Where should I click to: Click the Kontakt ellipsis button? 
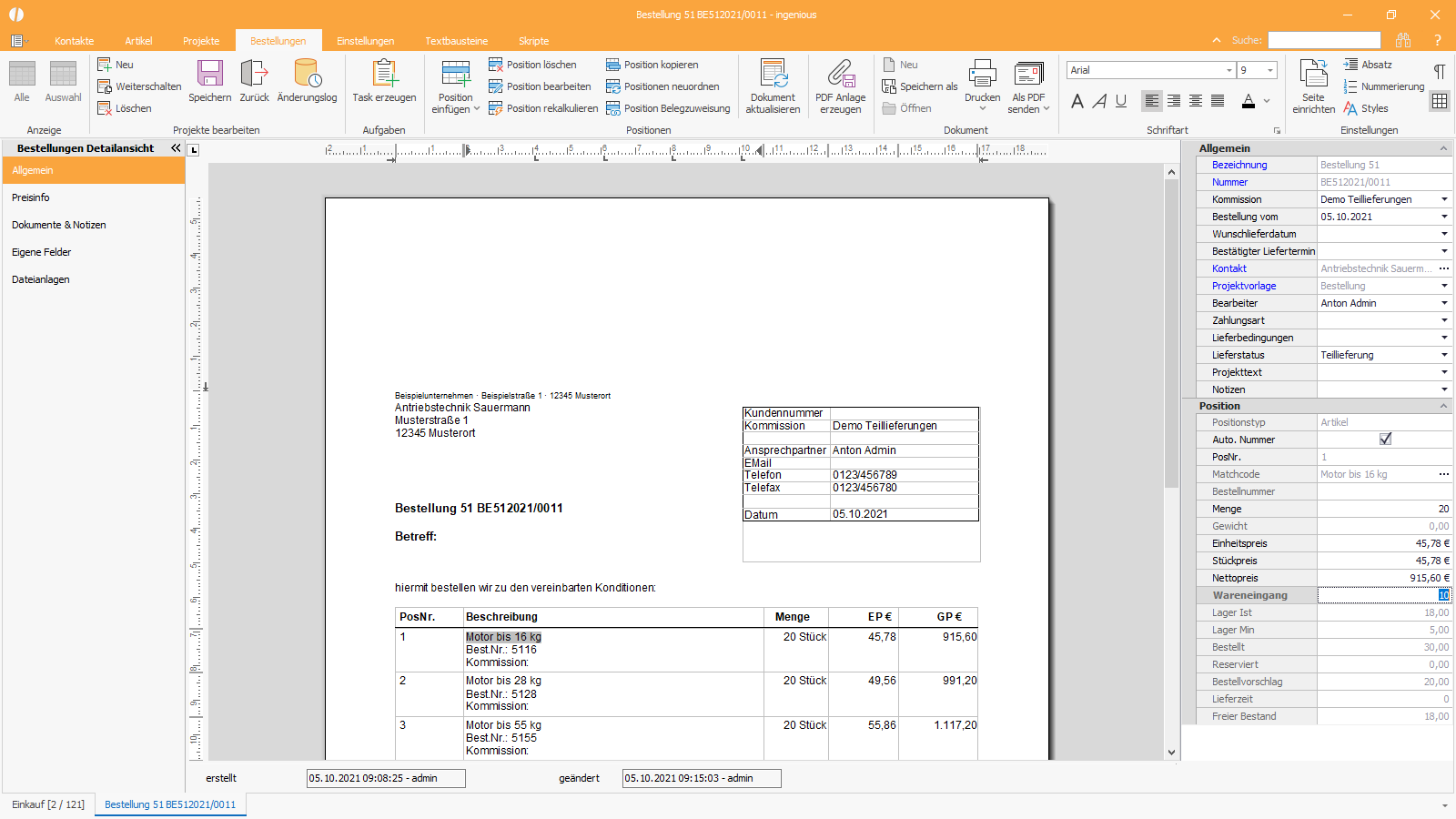[1443, 268]
